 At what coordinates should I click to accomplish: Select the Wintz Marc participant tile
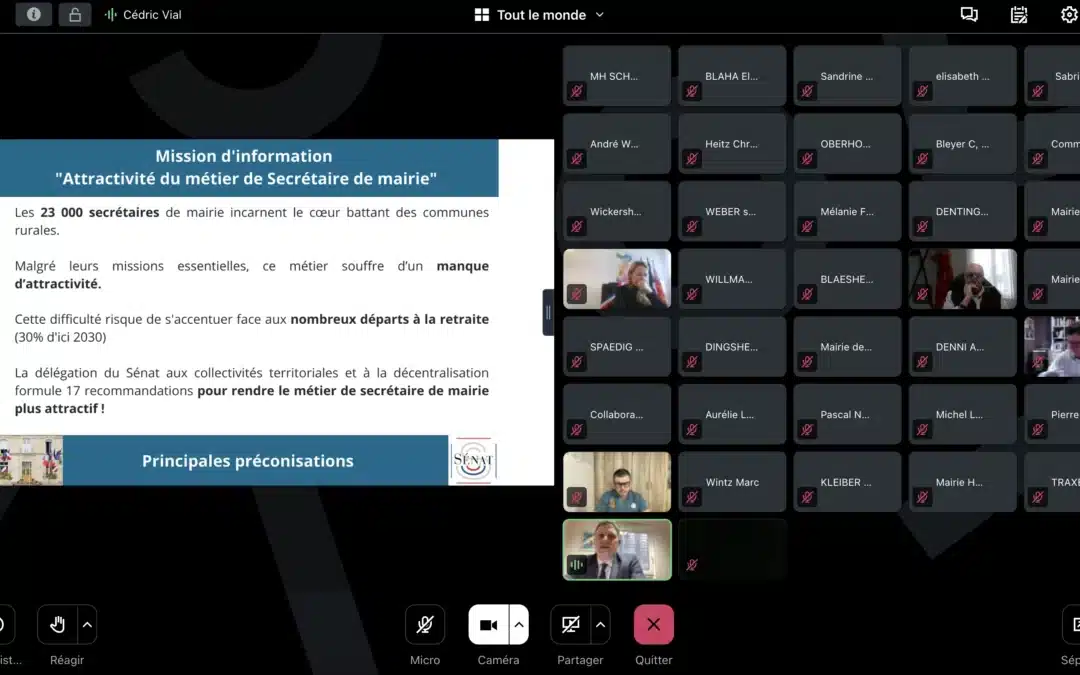coord(732,482)
